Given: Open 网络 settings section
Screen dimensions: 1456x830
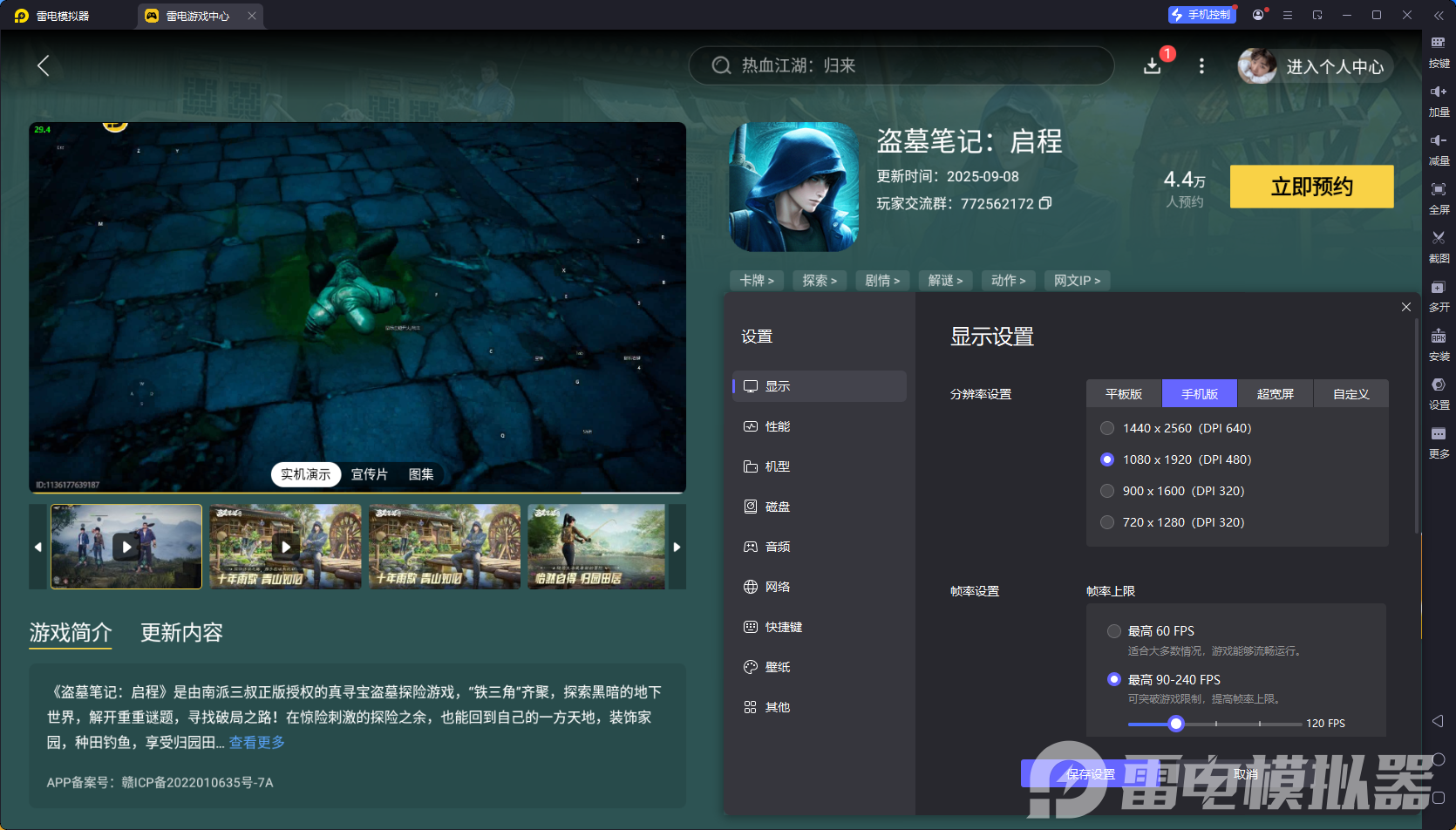Looking at the screenshot, I should [820, 587].
